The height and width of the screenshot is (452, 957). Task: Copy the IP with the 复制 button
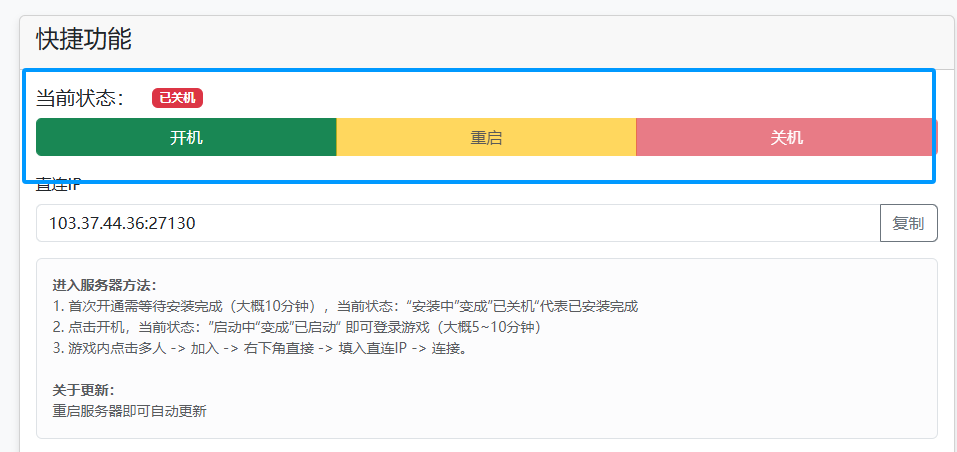coord(908,223)
